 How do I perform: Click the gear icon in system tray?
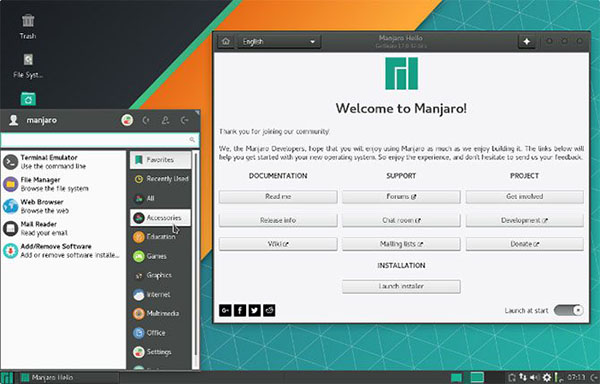(x=547, y=377)
